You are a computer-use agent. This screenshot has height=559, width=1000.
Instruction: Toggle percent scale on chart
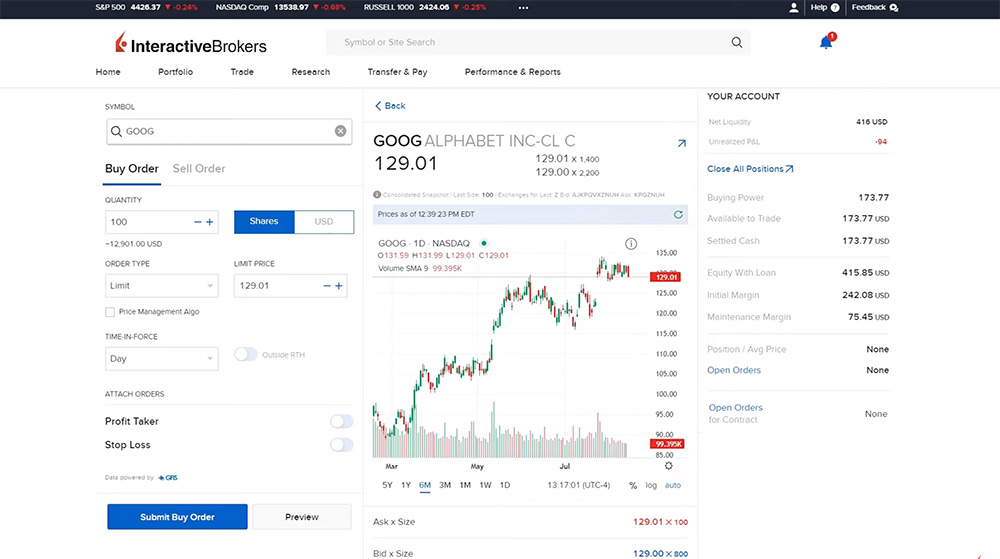[x=633, y=486]
